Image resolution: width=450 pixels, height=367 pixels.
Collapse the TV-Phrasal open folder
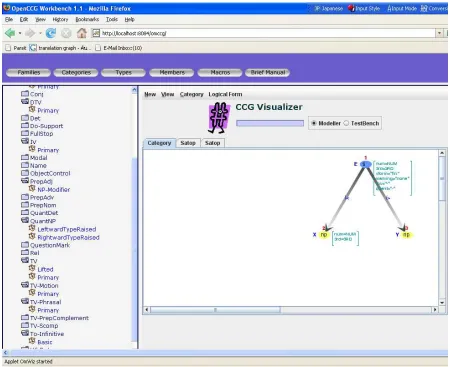tap(25, 302)
